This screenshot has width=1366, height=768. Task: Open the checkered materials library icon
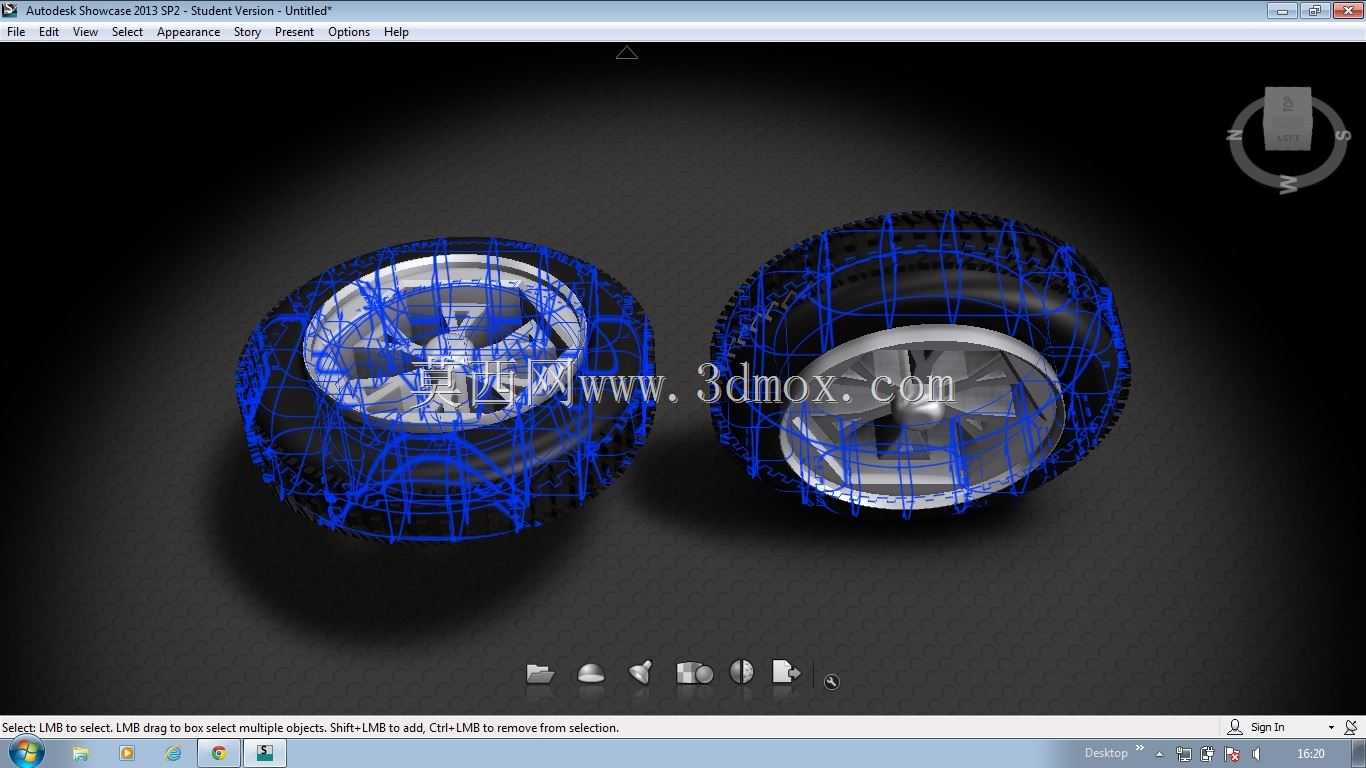pos(694,673)
